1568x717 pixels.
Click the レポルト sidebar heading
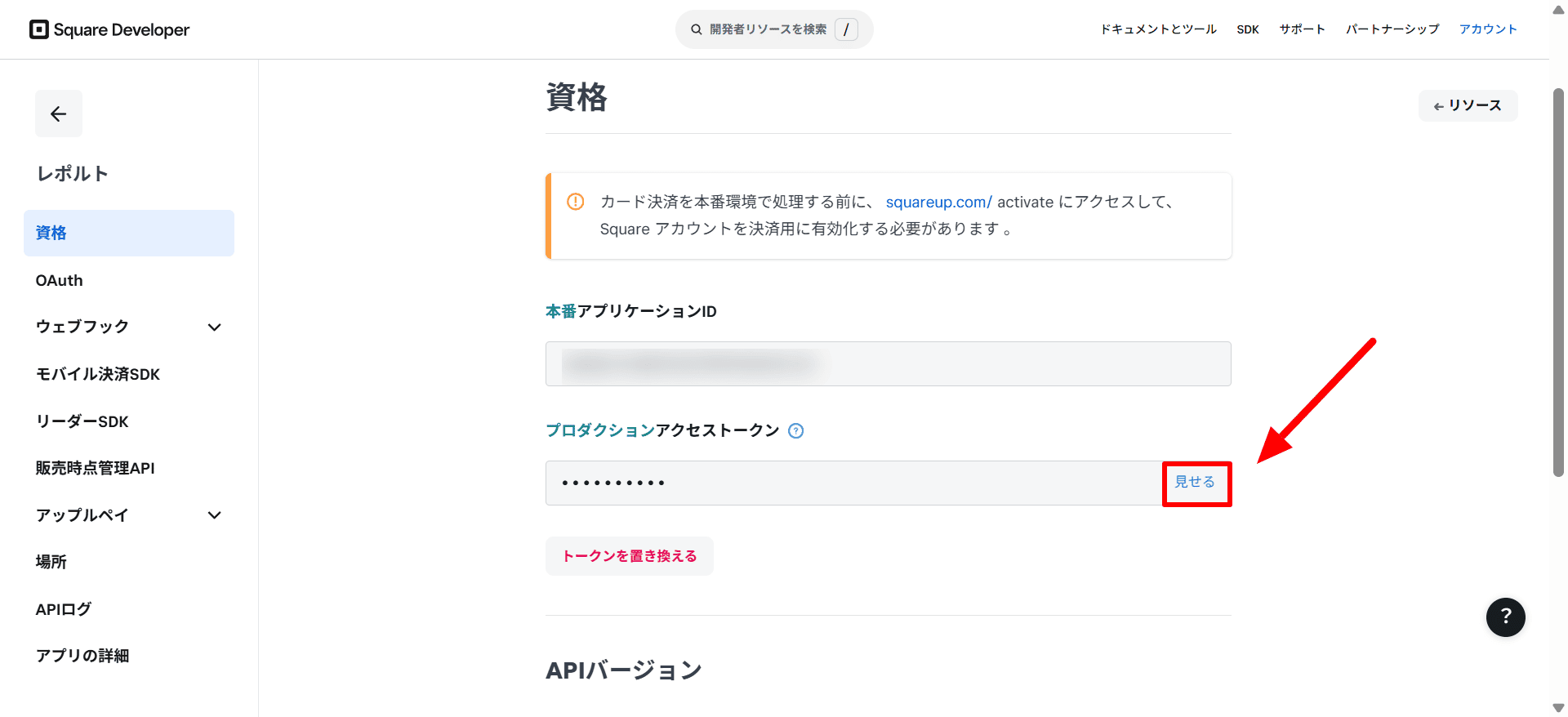(x=73, y=174)
